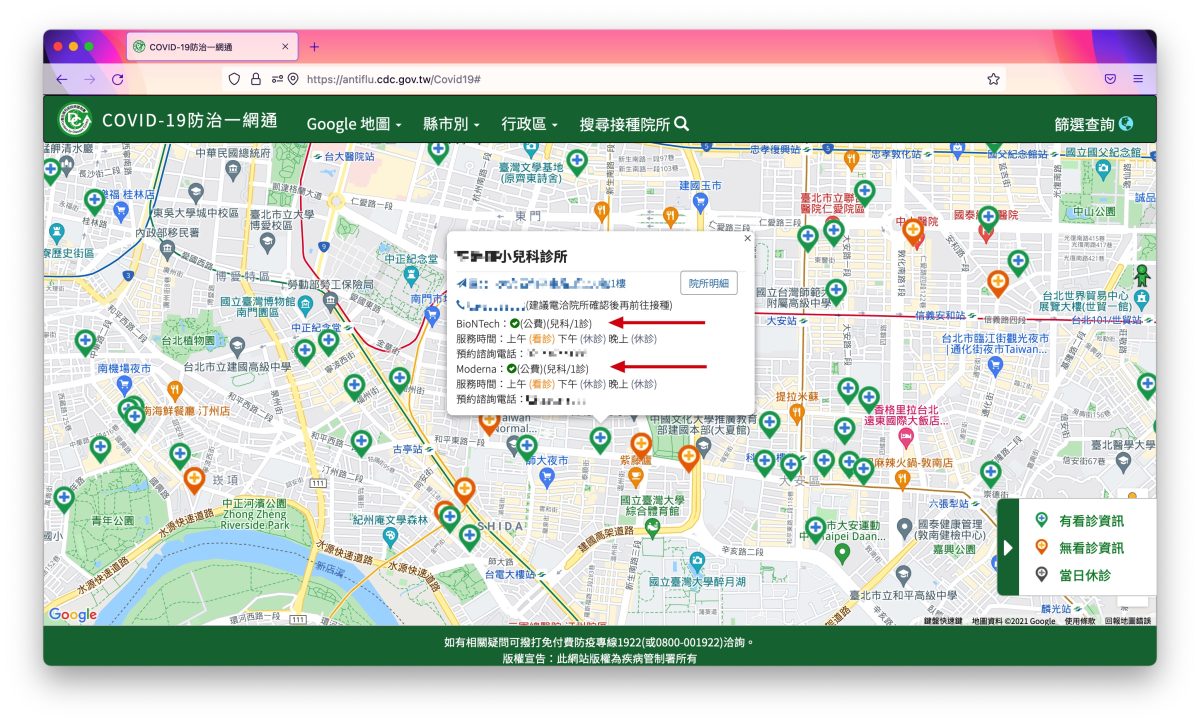Select the orange pin at 紫藤廬
This screenshot has width=1200, height=723.
pos(641,446)
